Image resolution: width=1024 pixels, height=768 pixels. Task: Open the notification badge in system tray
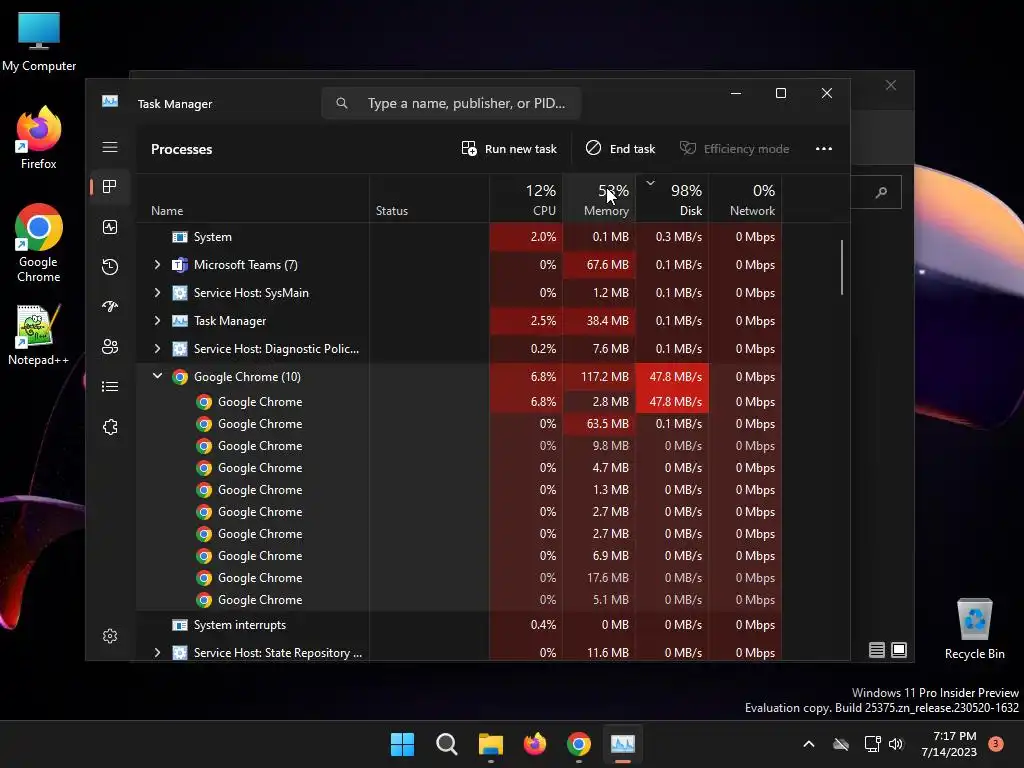point(996,744)
